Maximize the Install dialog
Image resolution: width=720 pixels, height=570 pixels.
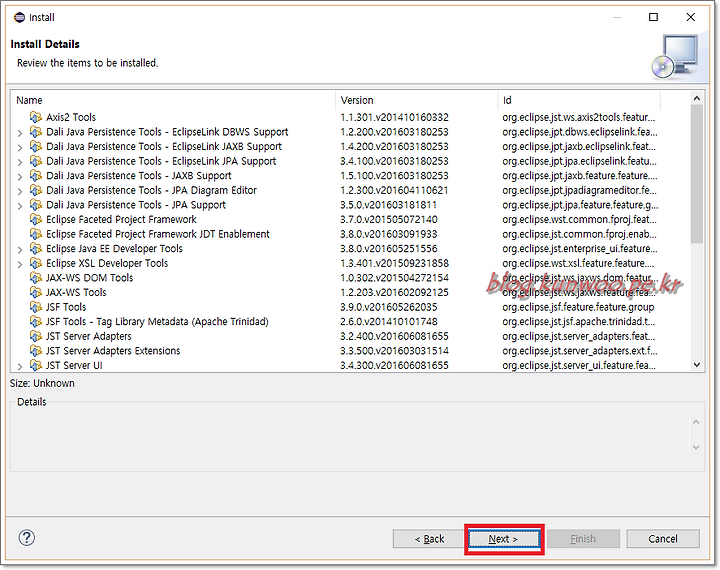point(653,17)
